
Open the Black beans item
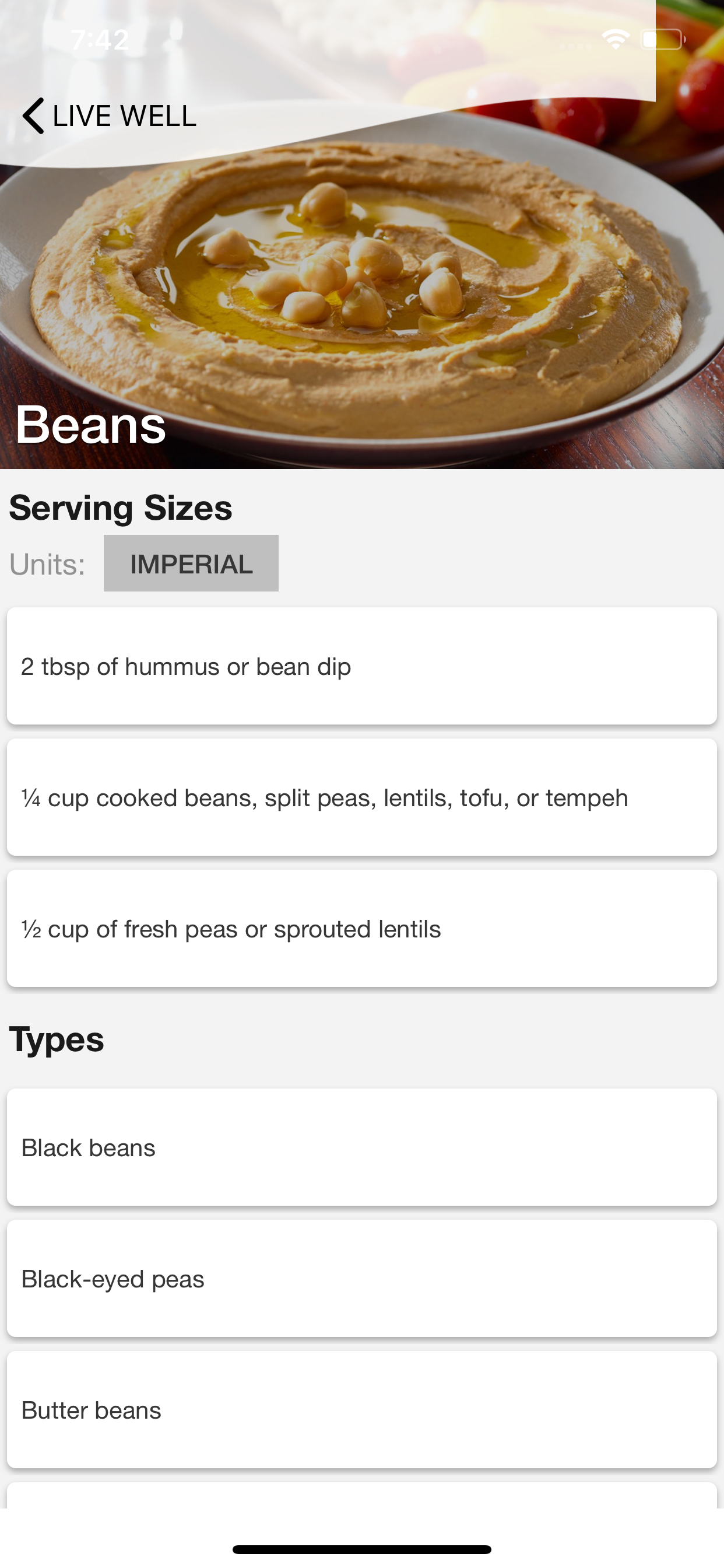click(361, 1147)
